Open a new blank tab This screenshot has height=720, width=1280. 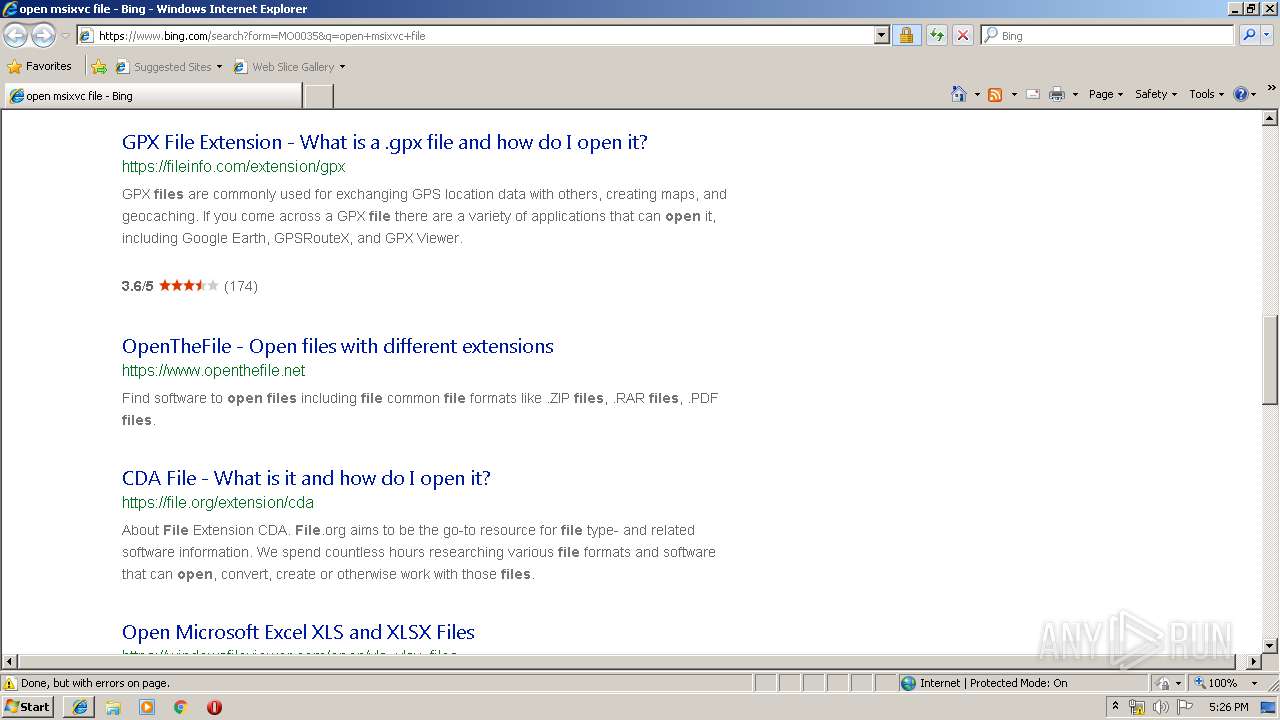318,96
